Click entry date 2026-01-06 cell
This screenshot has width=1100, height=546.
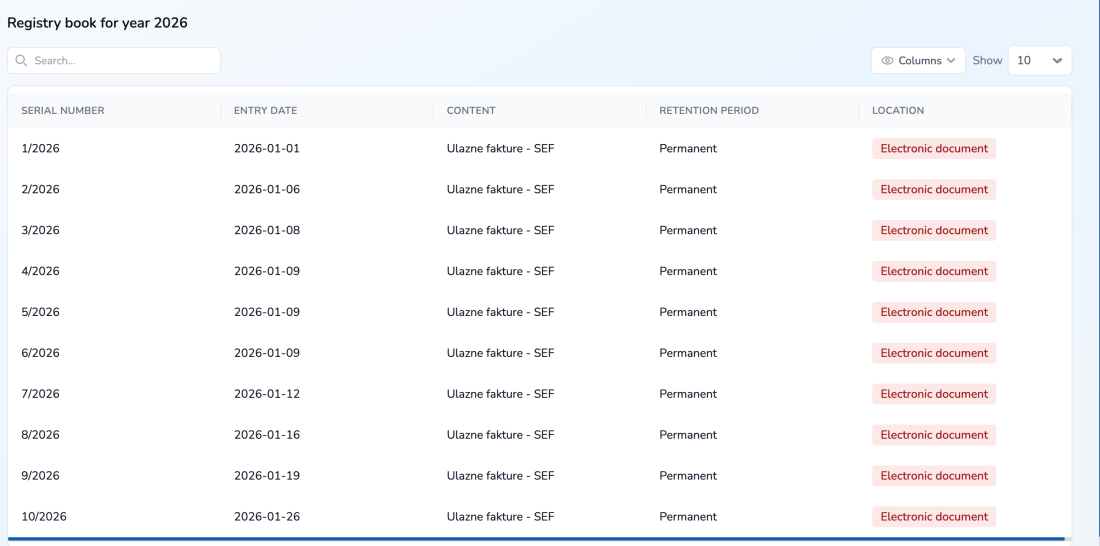[x=267, y=190]
